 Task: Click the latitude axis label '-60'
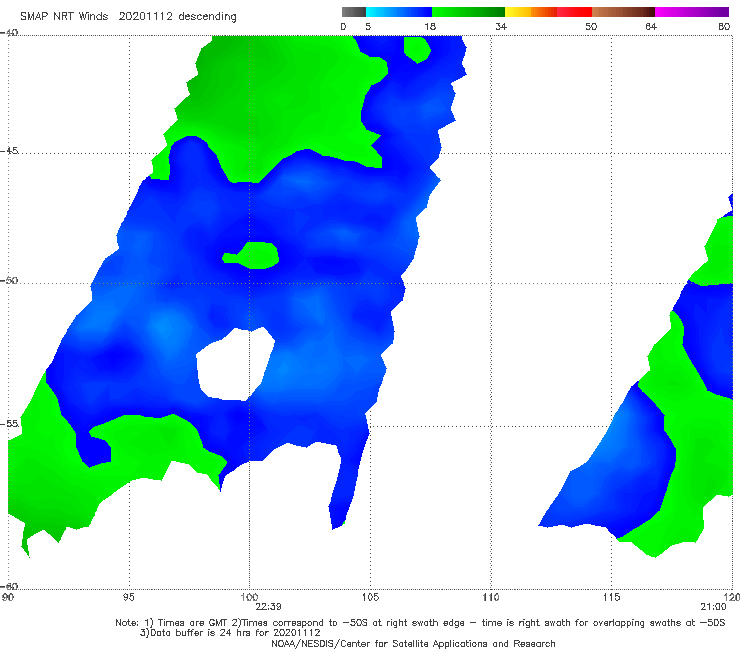9,586
